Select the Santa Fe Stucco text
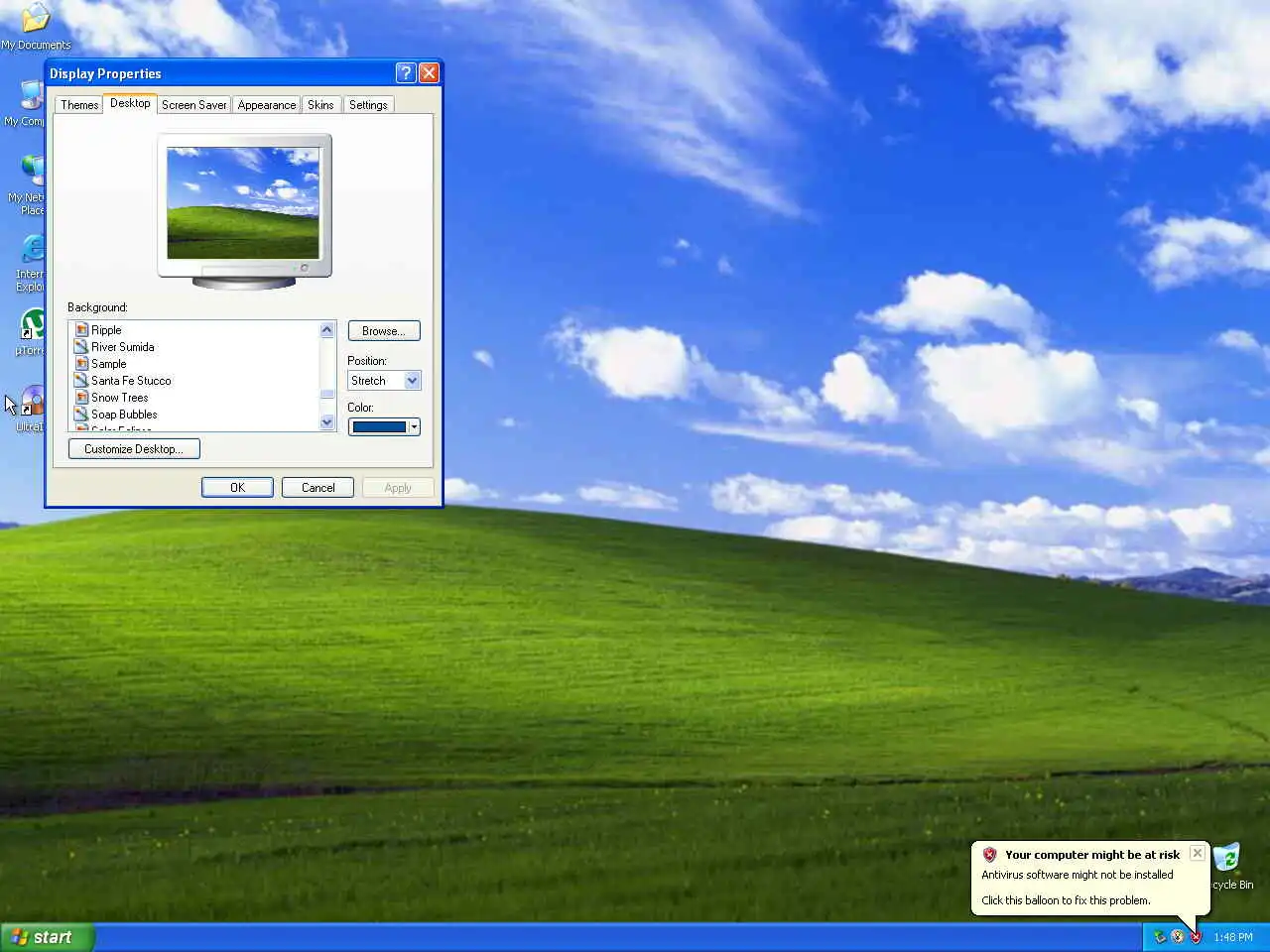Viewport: 1270px width, 952px height. 131,381
